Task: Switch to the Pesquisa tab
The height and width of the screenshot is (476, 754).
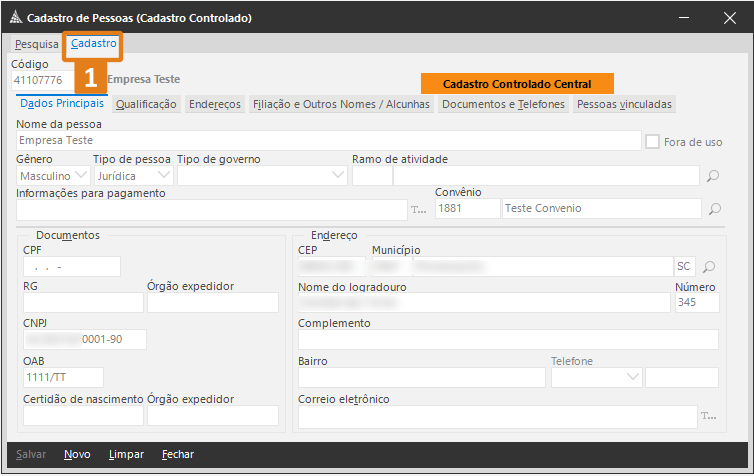Action: click(x=36, y=44)
